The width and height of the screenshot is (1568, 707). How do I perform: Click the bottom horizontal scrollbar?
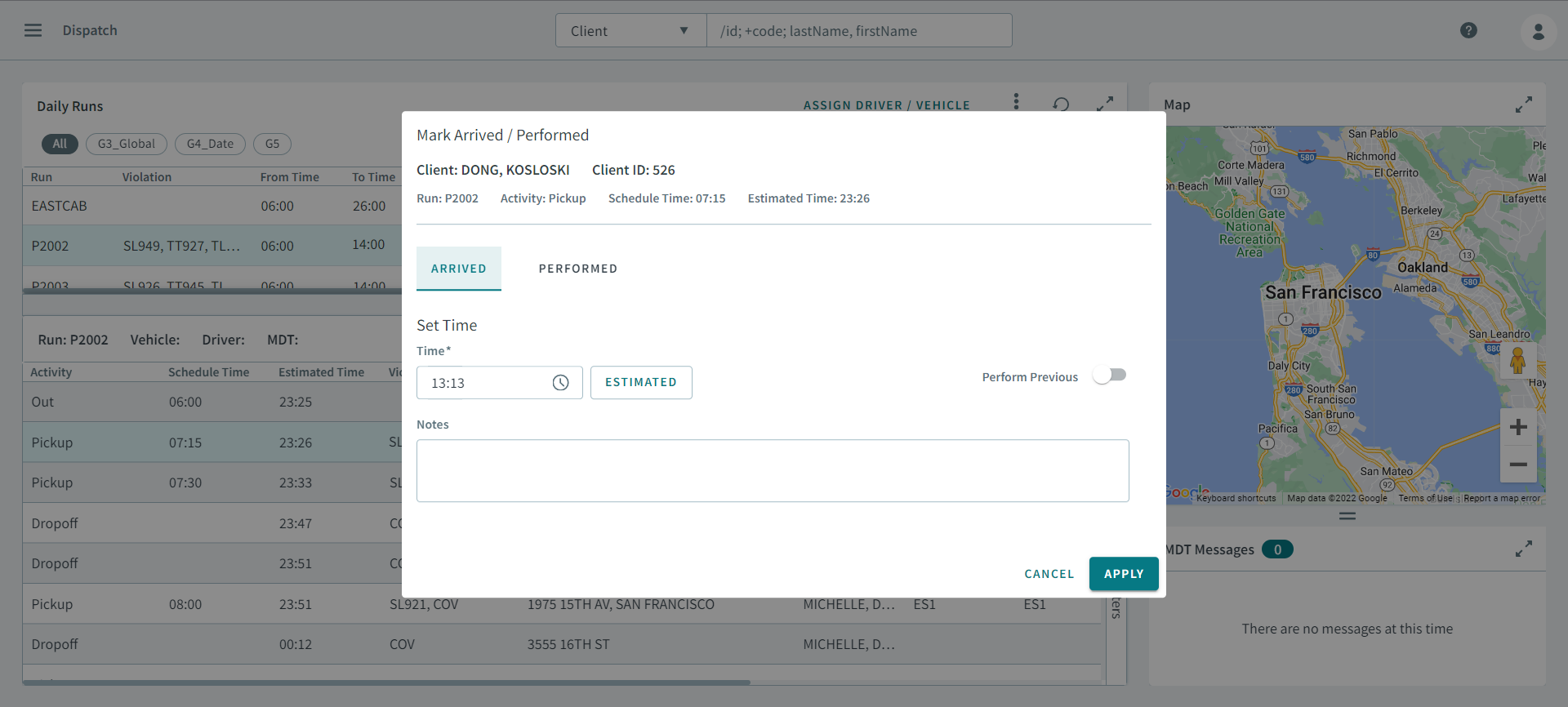pos(386,682)
